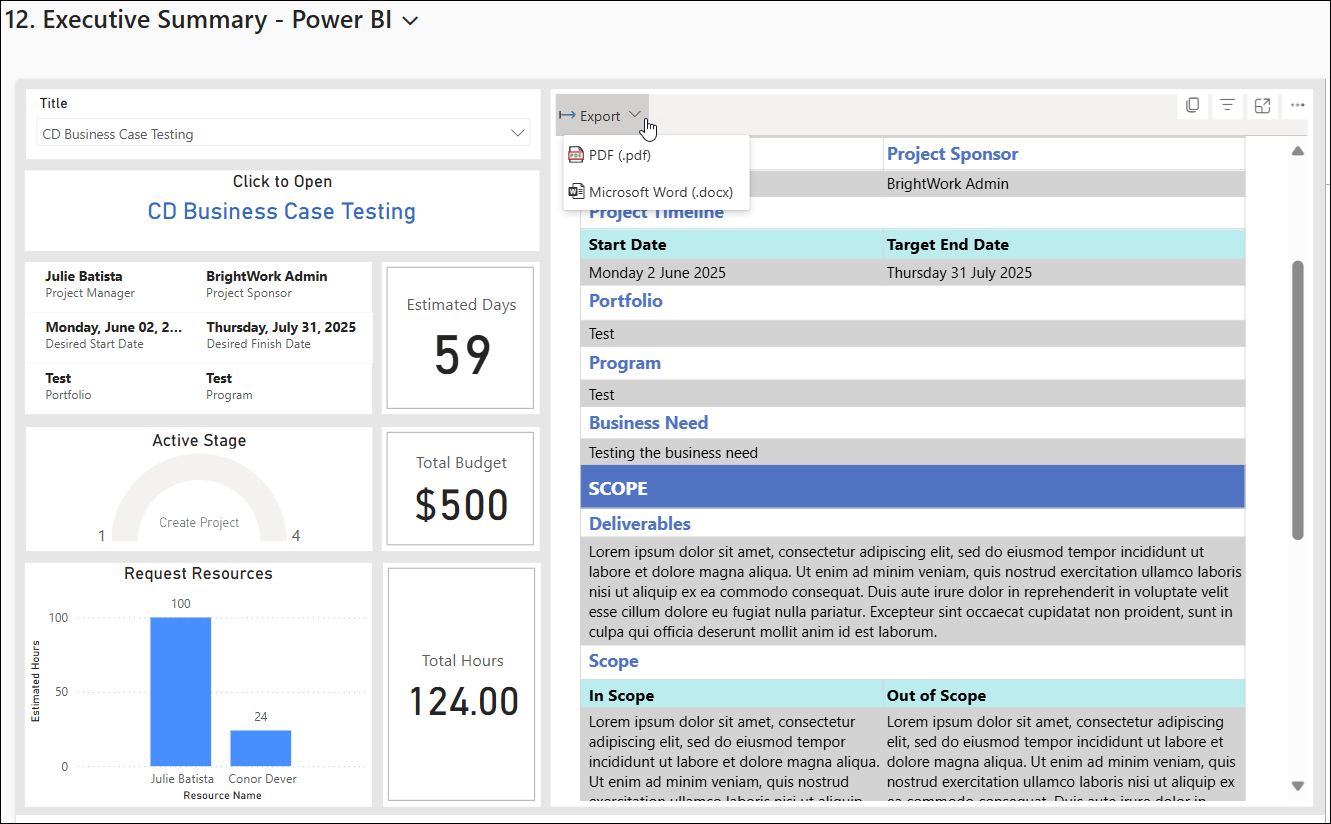Screen dimensions: 1331x824
Task: Click the Conor Dever label on the chart axis
Action: (262, 779)
